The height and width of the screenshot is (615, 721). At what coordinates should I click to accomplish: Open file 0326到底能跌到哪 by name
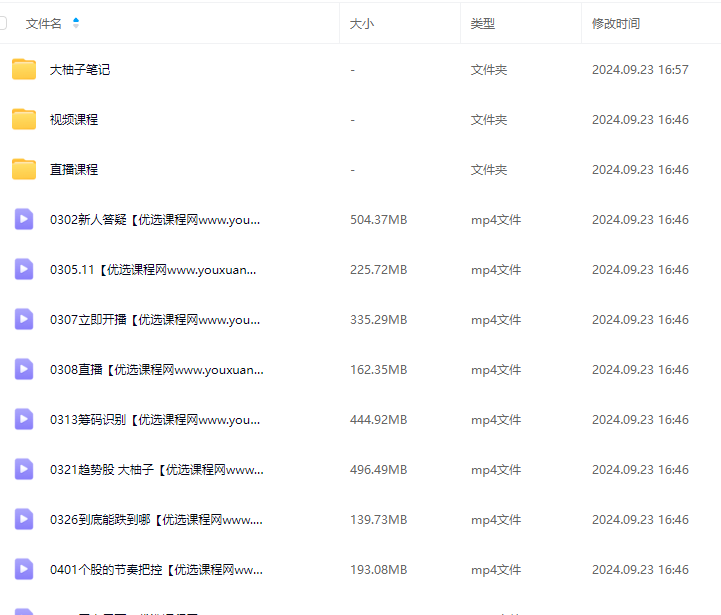[156, 520]
